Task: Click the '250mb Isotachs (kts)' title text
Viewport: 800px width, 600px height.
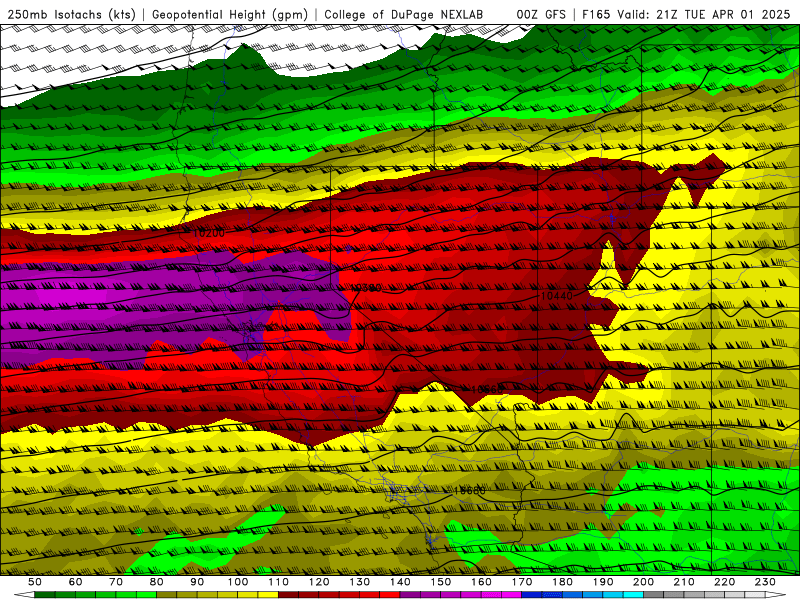Action: click(x=71, y=14)
